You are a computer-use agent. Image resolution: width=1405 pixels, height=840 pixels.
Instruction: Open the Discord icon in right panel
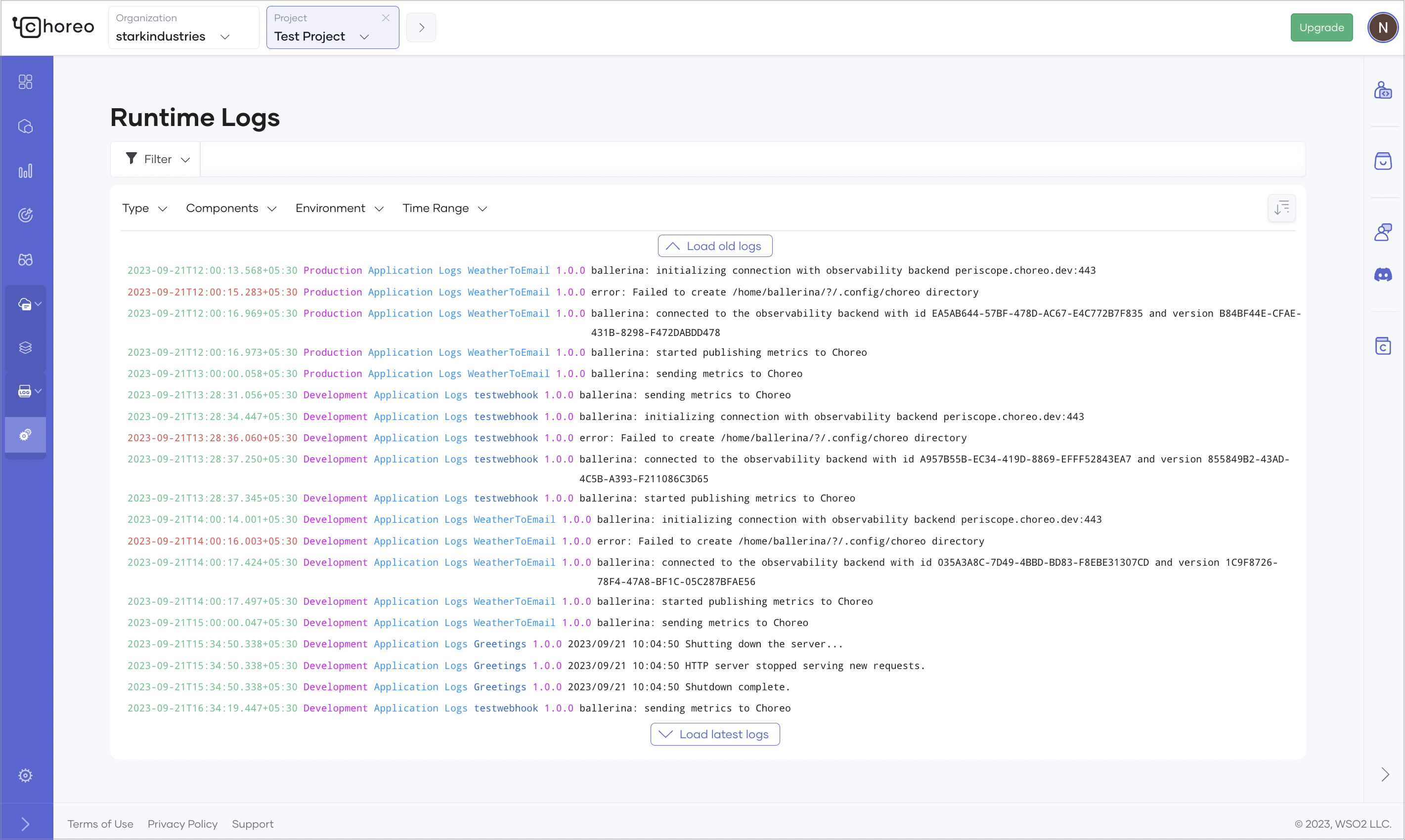point(1383,275)
